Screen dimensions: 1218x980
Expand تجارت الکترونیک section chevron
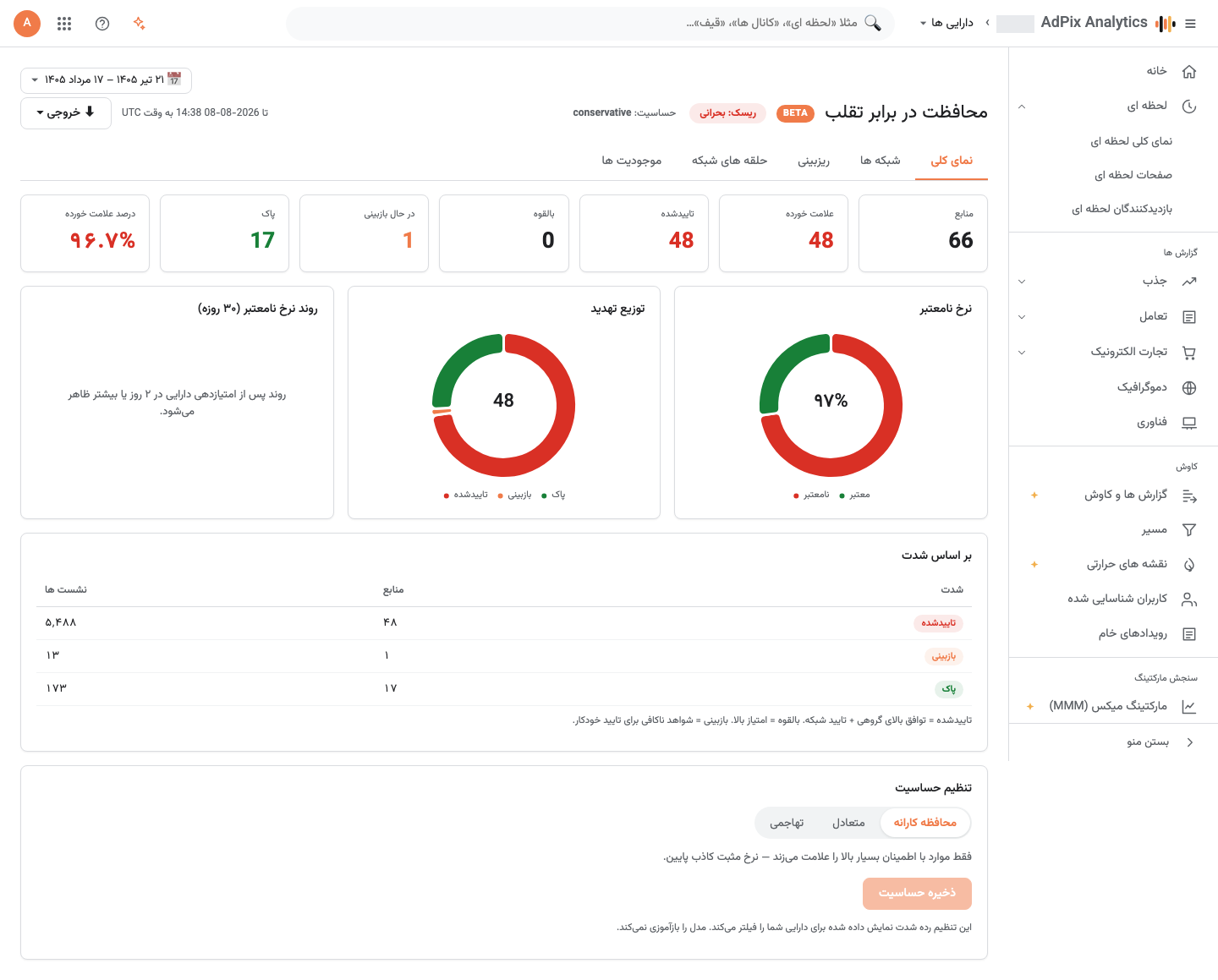tap(1022, 353)
